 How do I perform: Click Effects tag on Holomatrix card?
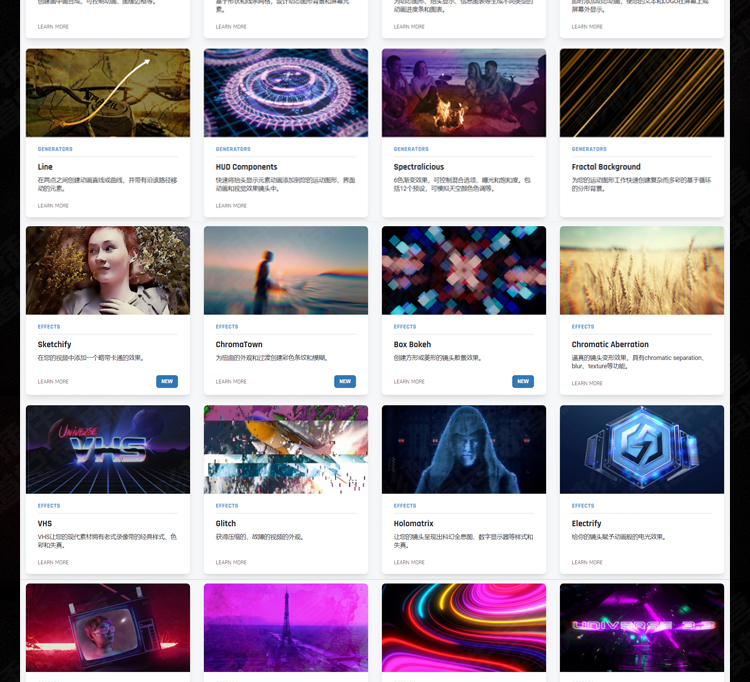coord(405,506)
